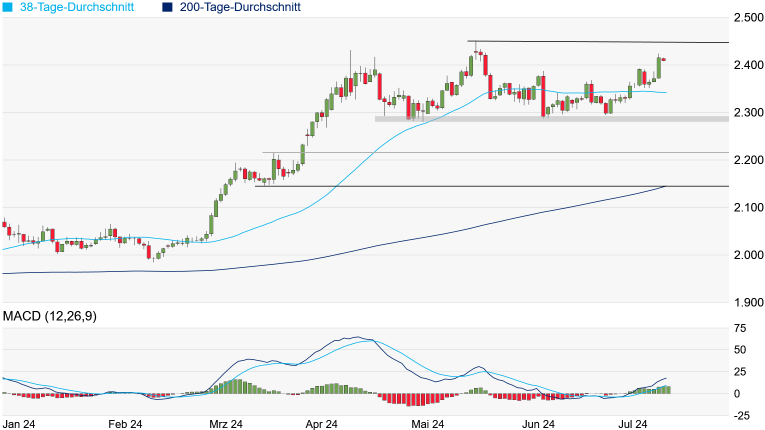Click the light blue 38-day legend swatch
Screen dimensions: 765x430
tap(7, 7)
